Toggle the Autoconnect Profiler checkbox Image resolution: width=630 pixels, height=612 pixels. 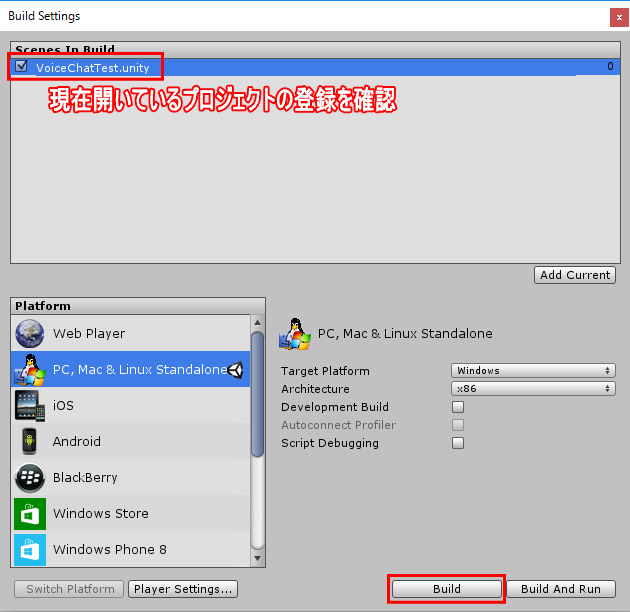pos(458,425)
